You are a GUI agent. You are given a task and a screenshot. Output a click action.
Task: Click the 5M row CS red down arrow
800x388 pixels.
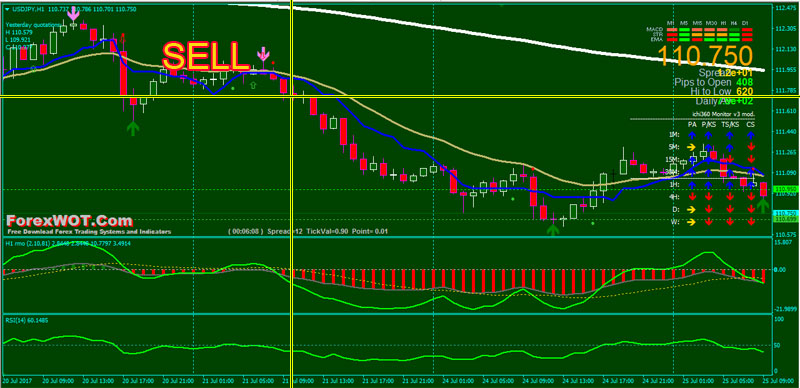[751, 148]
